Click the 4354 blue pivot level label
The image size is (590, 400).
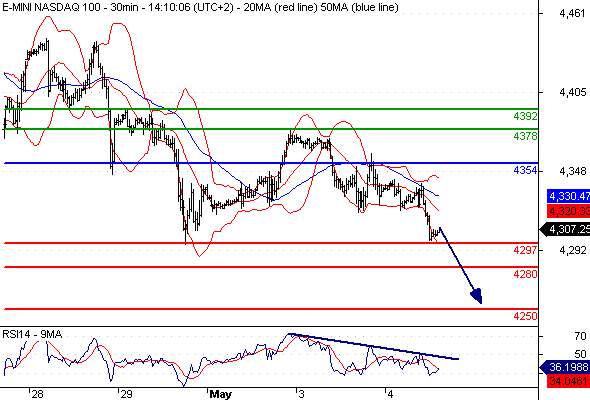click(x=525, y=170)
